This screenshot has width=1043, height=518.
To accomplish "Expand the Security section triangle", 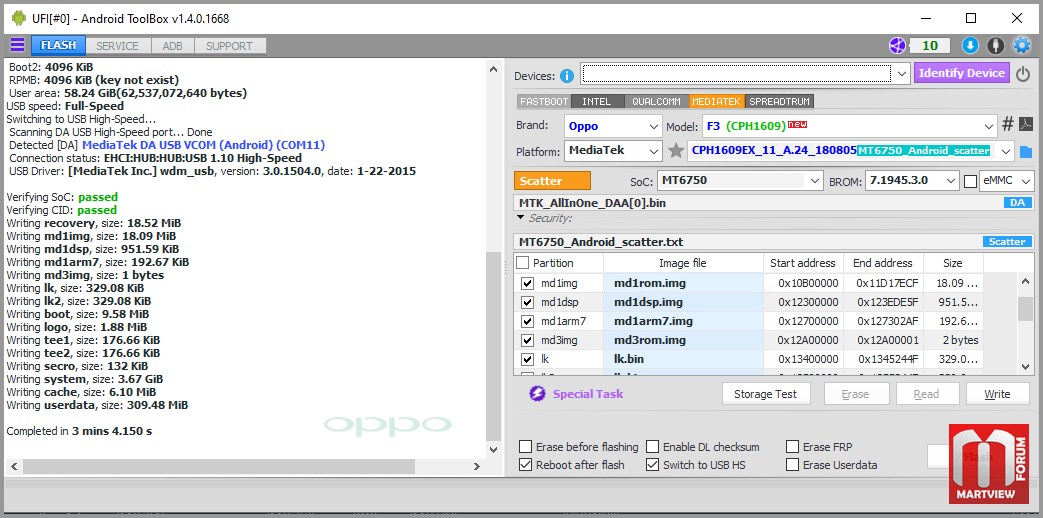I will coord(521,217).
